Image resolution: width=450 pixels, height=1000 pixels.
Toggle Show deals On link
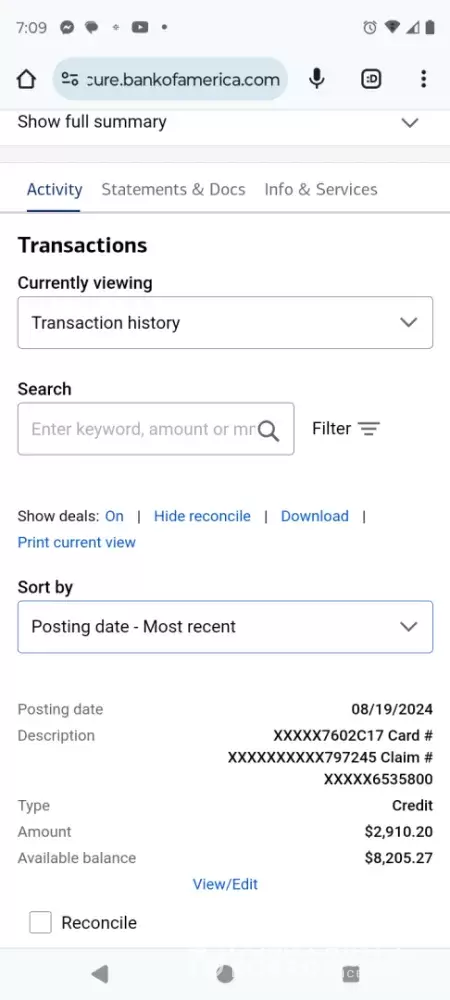pos(114,516)
